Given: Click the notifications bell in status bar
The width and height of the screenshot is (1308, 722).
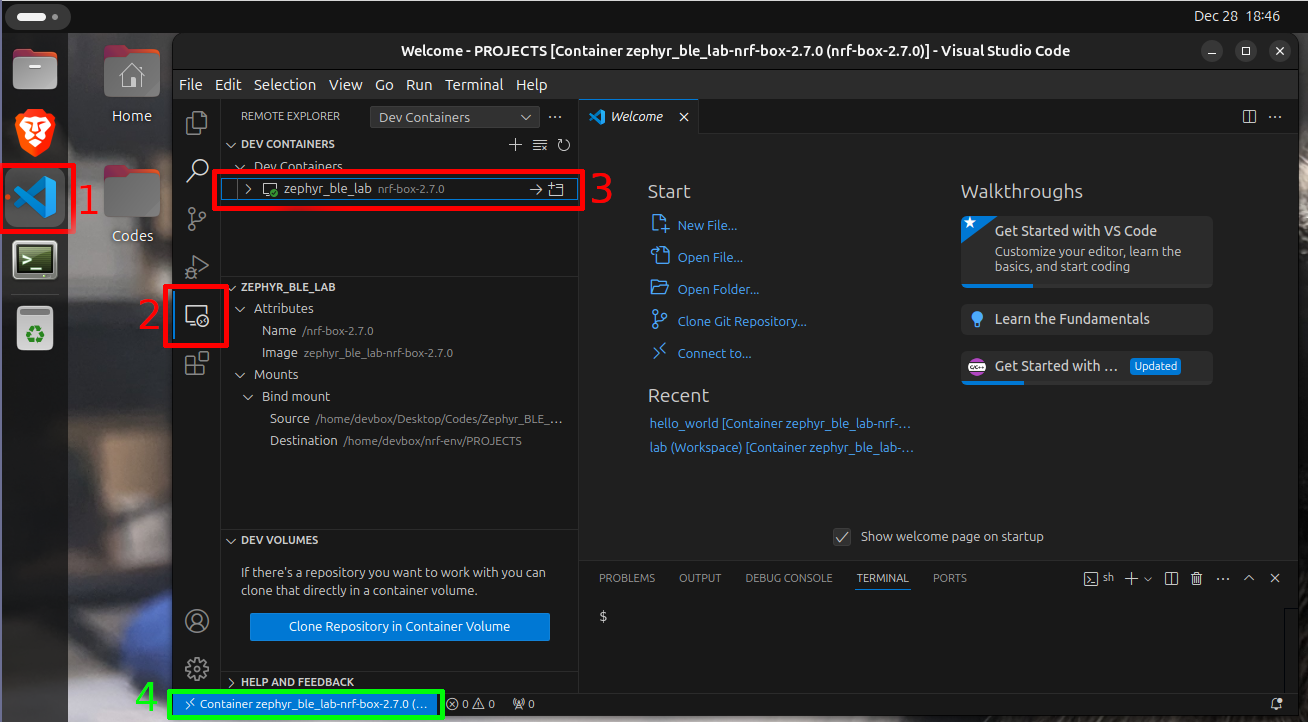Looking at the screenshot, I should click(1276, 704).
